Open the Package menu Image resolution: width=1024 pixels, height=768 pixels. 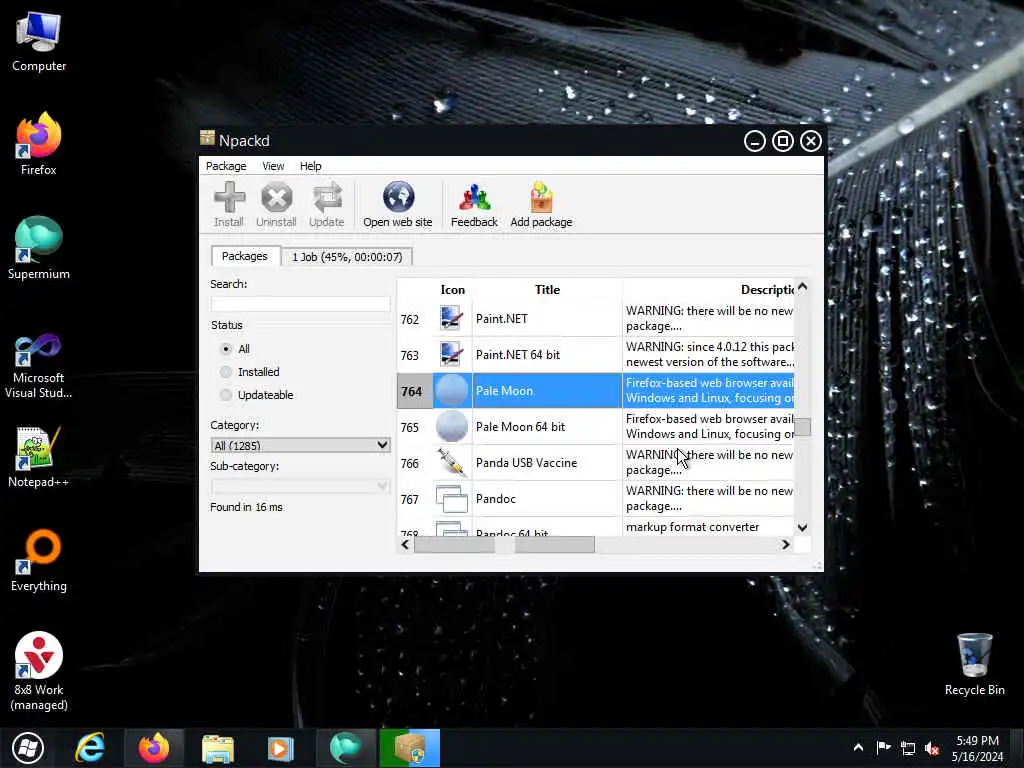point(226,166)
